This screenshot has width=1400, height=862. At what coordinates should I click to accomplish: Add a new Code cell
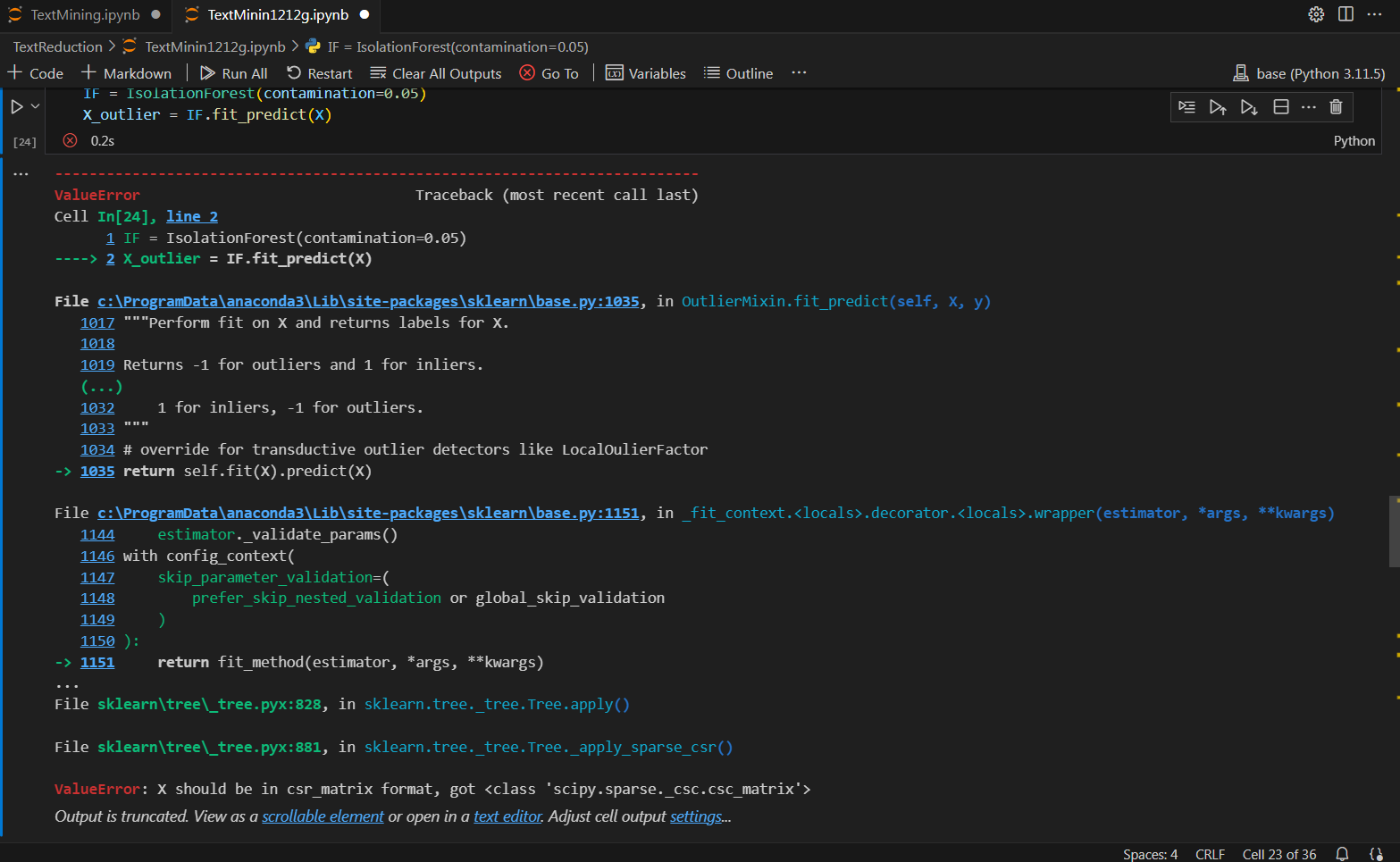(x=36, y=73)
